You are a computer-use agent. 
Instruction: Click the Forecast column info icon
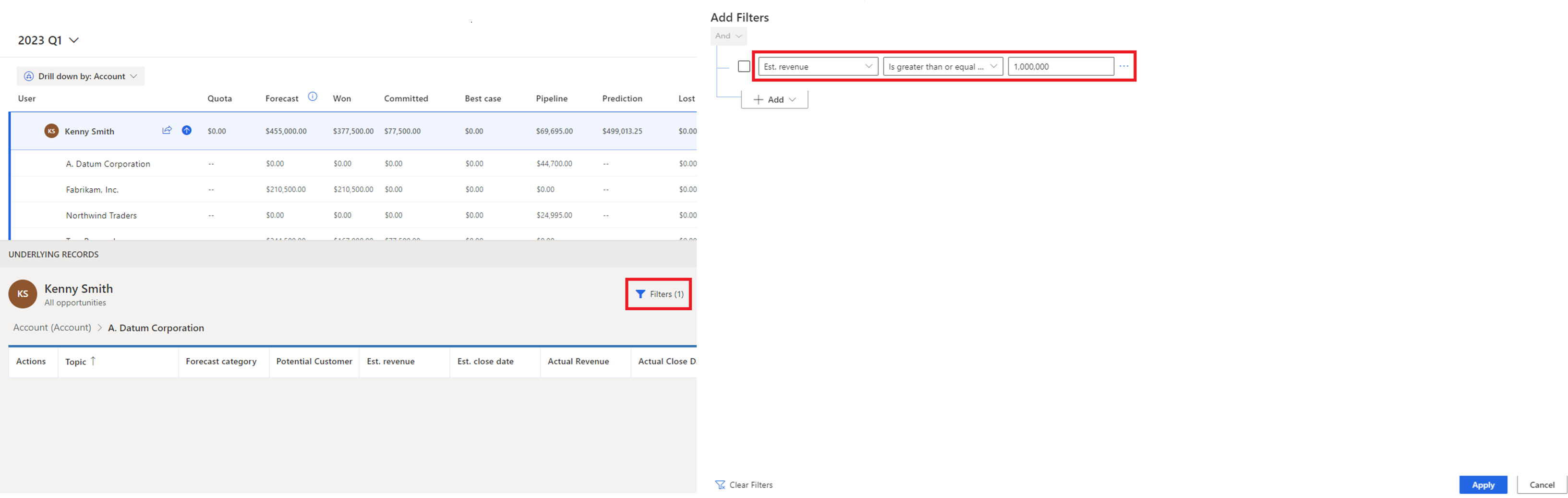312,97
